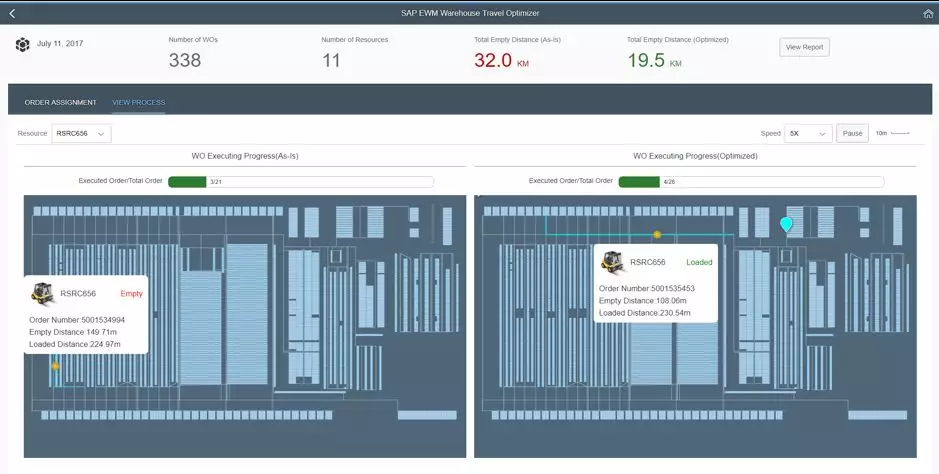Select the View Process tab
This screenshot has width=939, height=474.
point(138,102)
